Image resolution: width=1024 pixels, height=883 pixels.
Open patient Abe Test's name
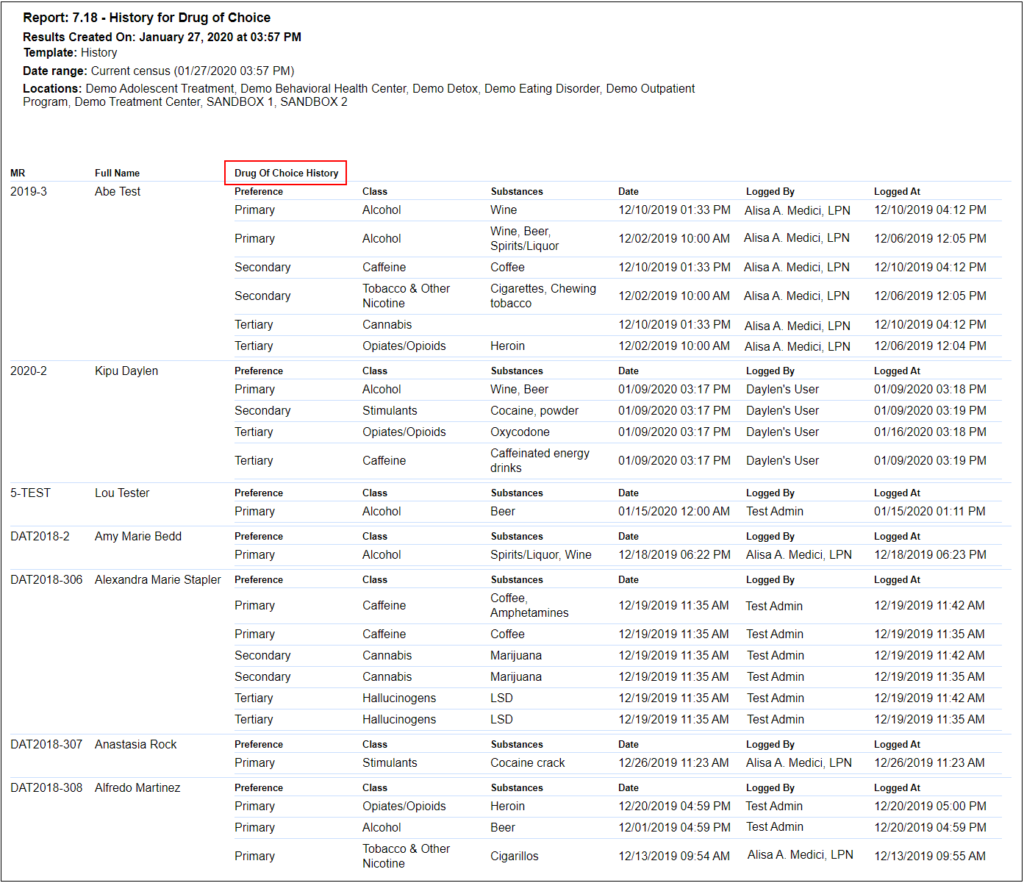tap(118, 192)
